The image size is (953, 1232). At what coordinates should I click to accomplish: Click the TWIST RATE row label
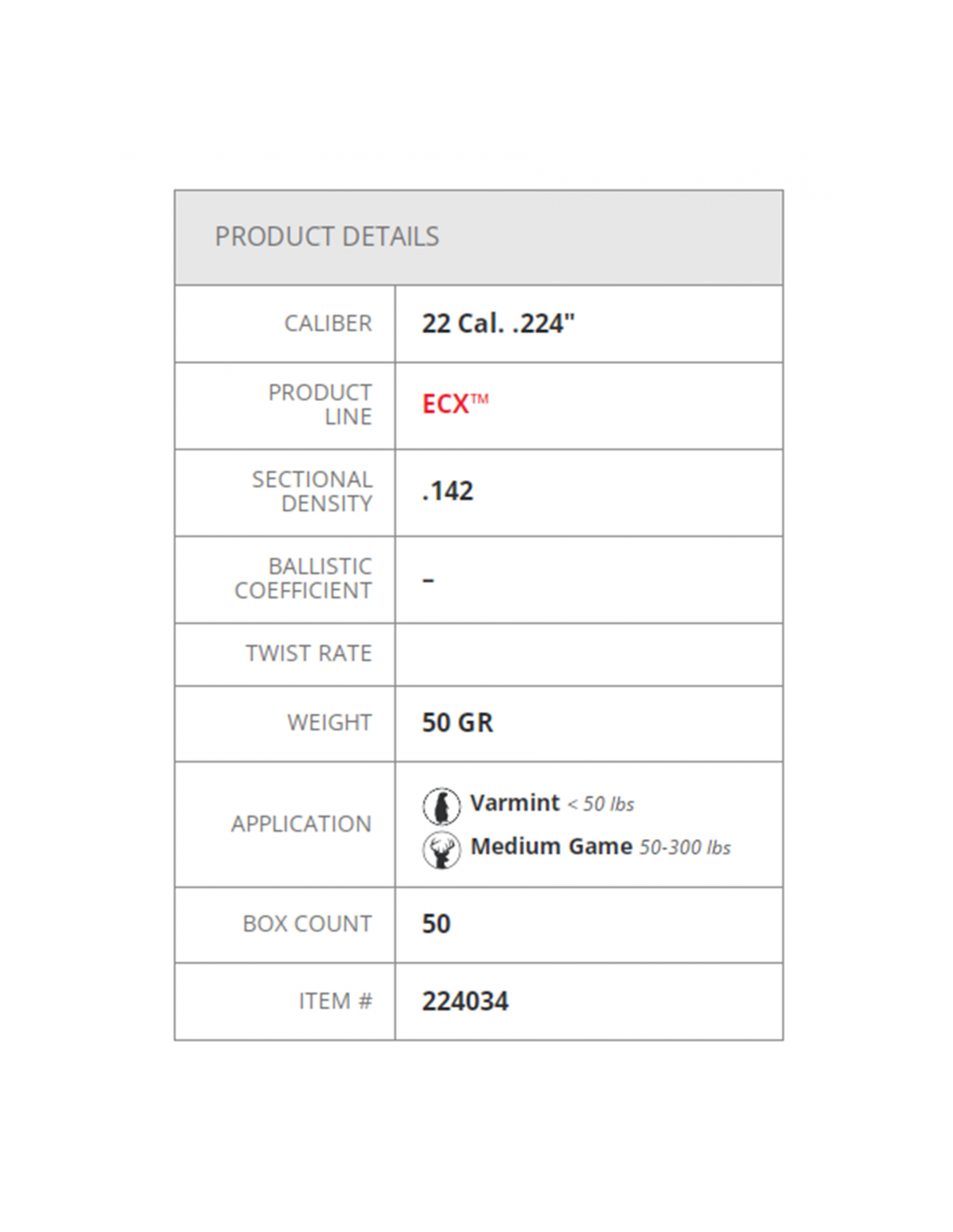pos(308,653)
